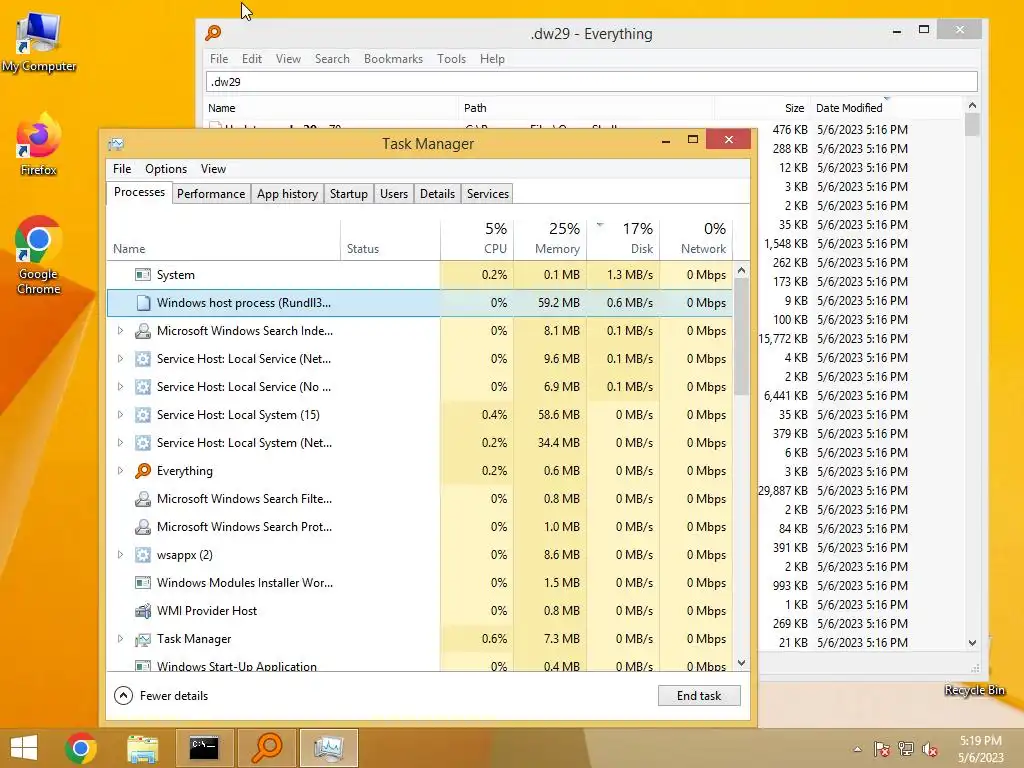Open My Computer desktop icon

tap(39, 42)
